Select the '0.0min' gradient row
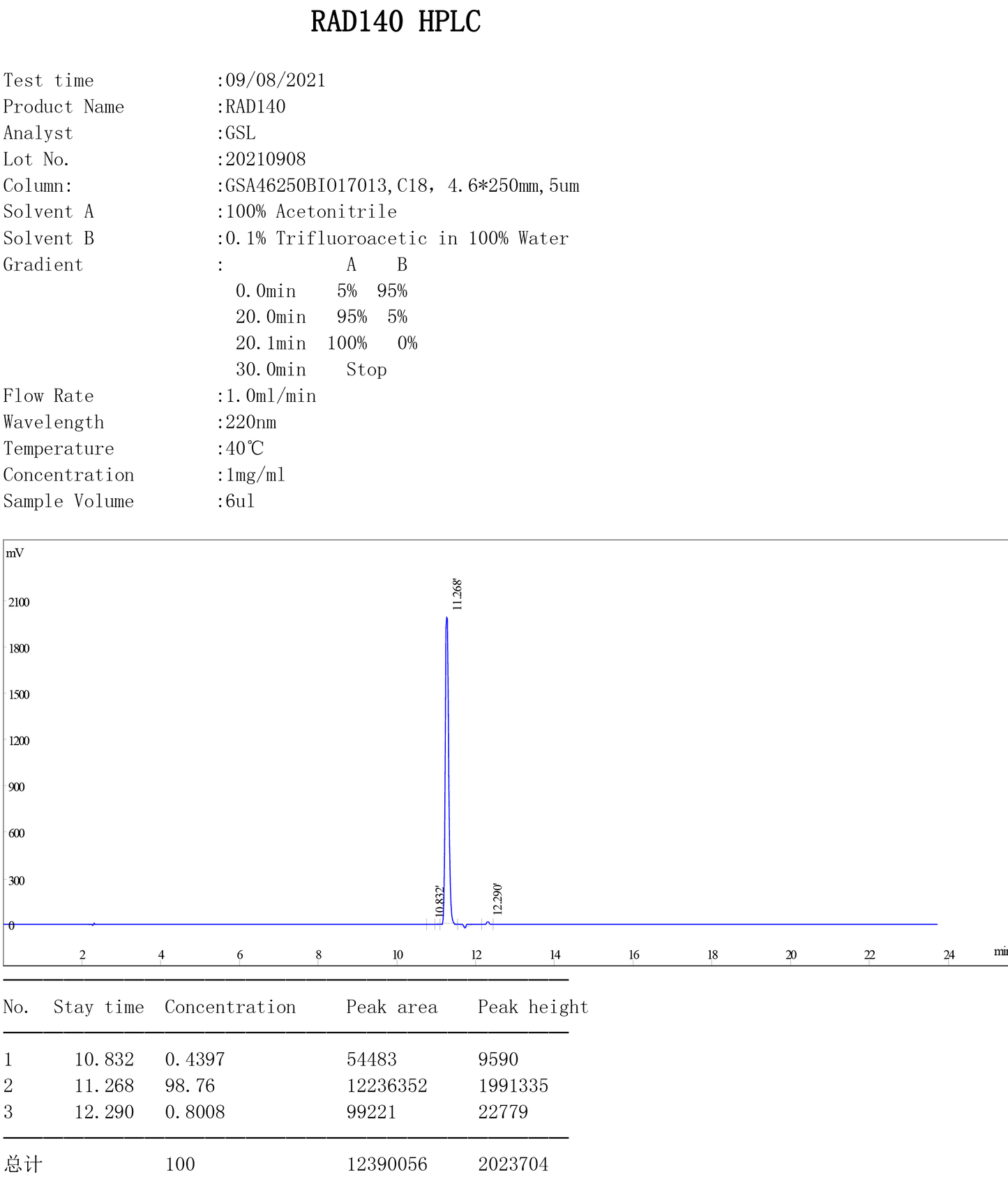Image resolution: width=1008 pixels, height=1177 pixels. pyautogui.click(x=322, y=291)
